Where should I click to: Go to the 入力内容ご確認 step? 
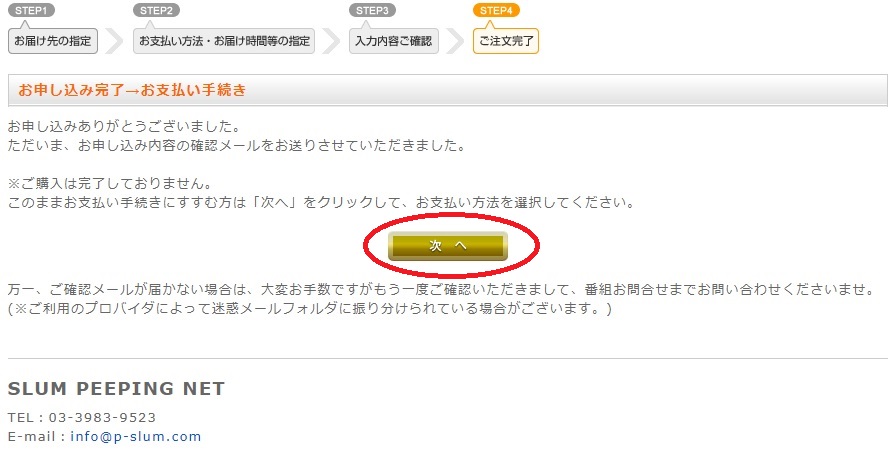point(394,41)
